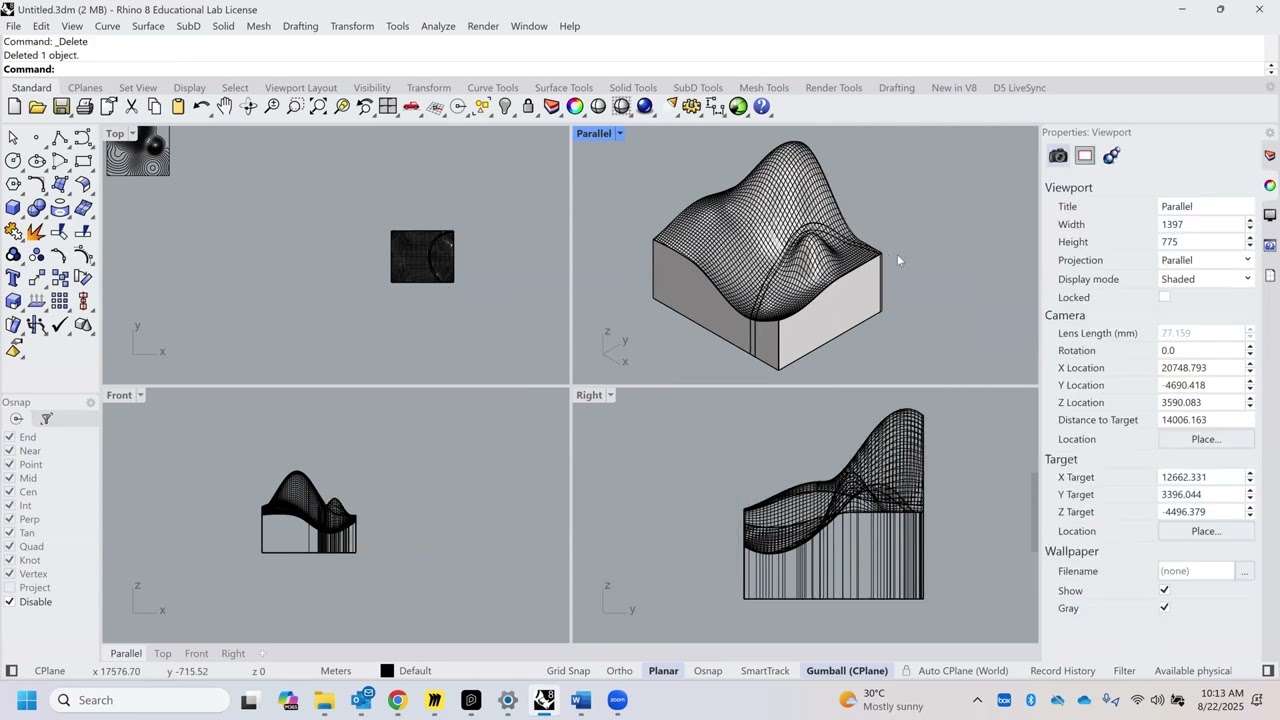Cut selection with the scissors icon
This screenshot has width=1280, height=720.
point(131,107)
